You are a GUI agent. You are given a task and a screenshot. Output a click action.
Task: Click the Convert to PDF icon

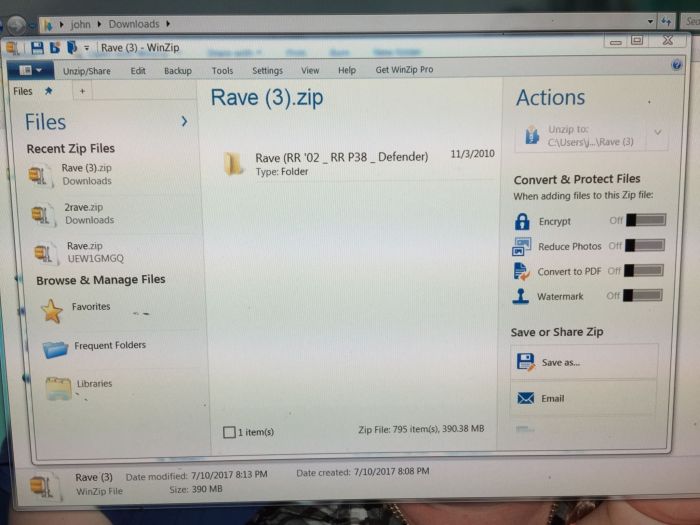click(x=521, y=271)
